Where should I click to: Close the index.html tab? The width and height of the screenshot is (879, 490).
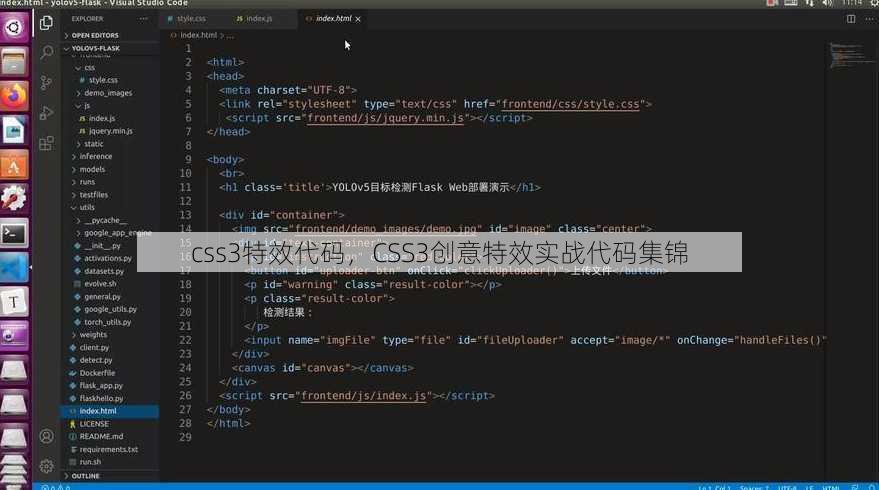[x=358, y=19]
